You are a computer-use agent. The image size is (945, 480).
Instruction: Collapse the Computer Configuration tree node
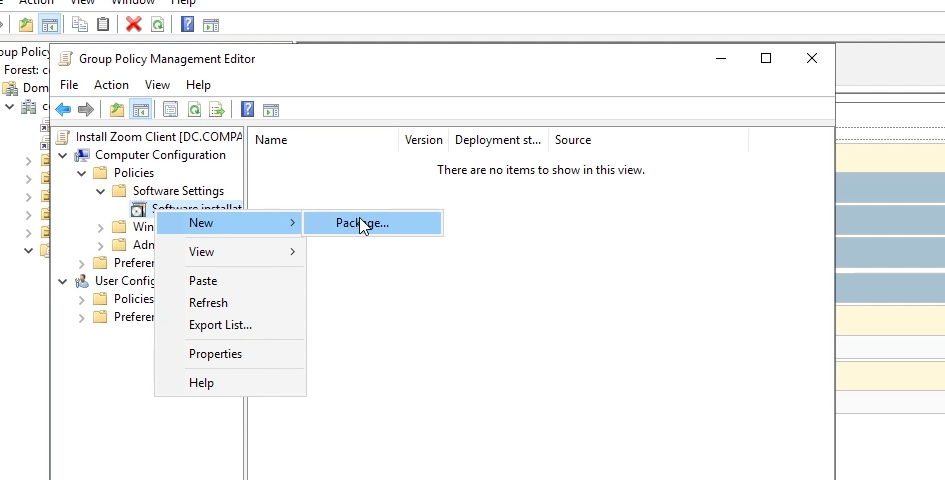pos(64,155)
